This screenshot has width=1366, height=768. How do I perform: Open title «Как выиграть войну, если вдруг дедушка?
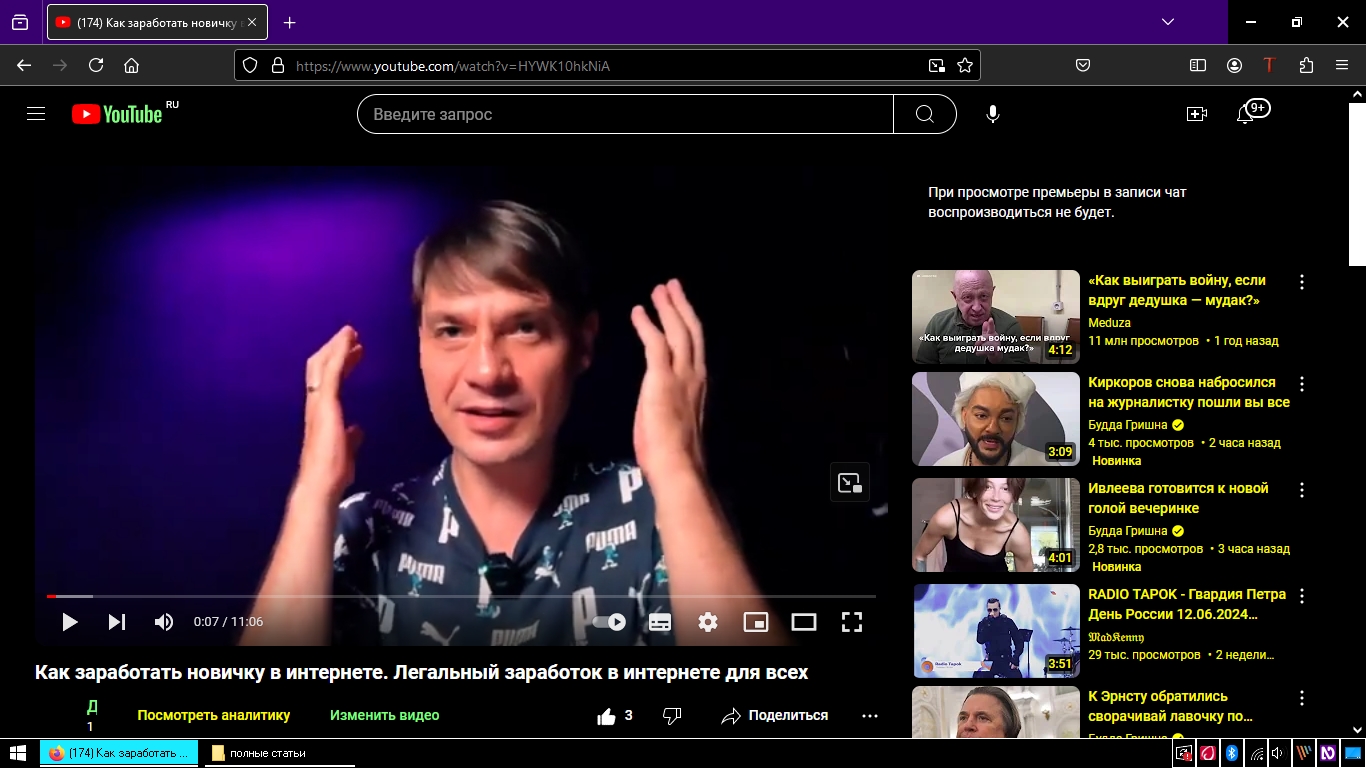click(x=1177, y=290)
